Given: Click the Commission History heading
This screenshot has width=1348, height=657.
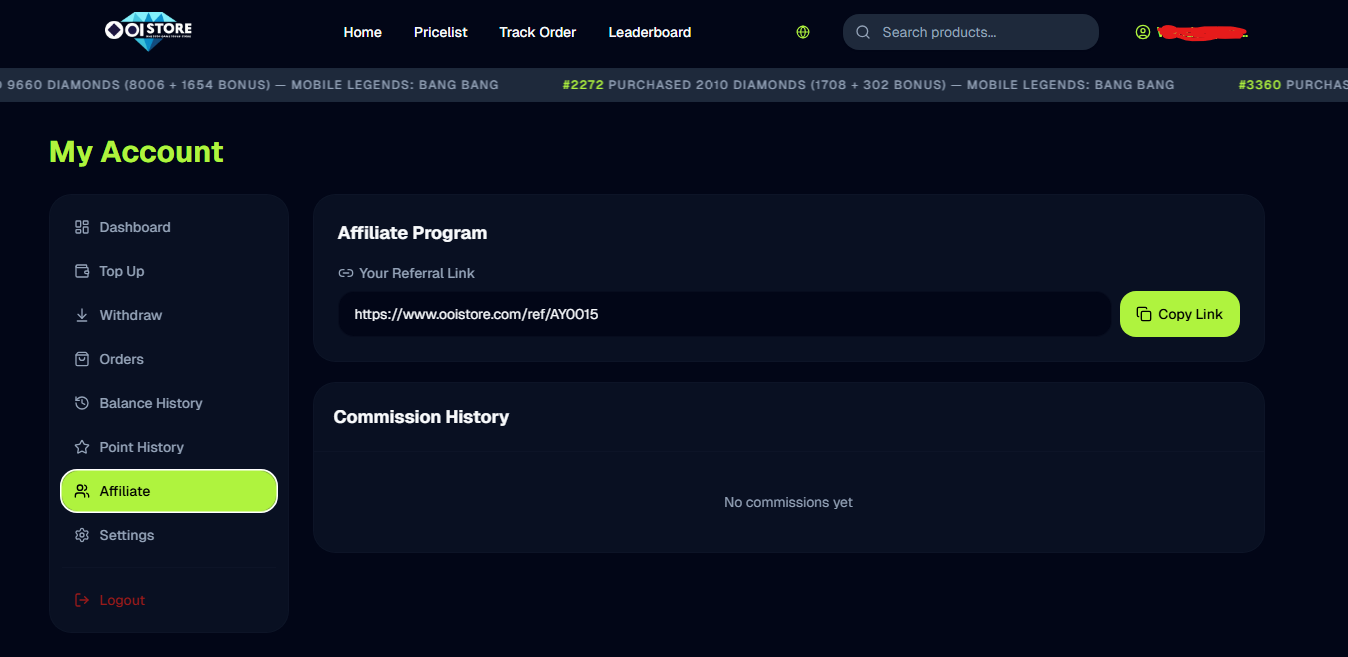Looking at the screenshot, I should [x=421, y=417].
